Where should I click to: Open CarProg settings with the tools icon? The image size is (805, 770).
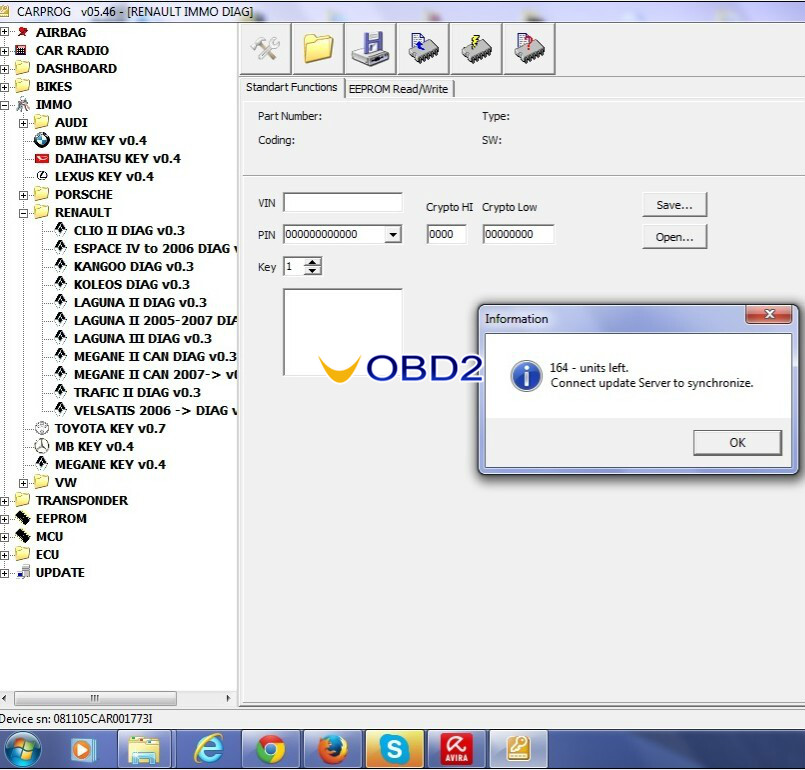[x=263, y=47]
